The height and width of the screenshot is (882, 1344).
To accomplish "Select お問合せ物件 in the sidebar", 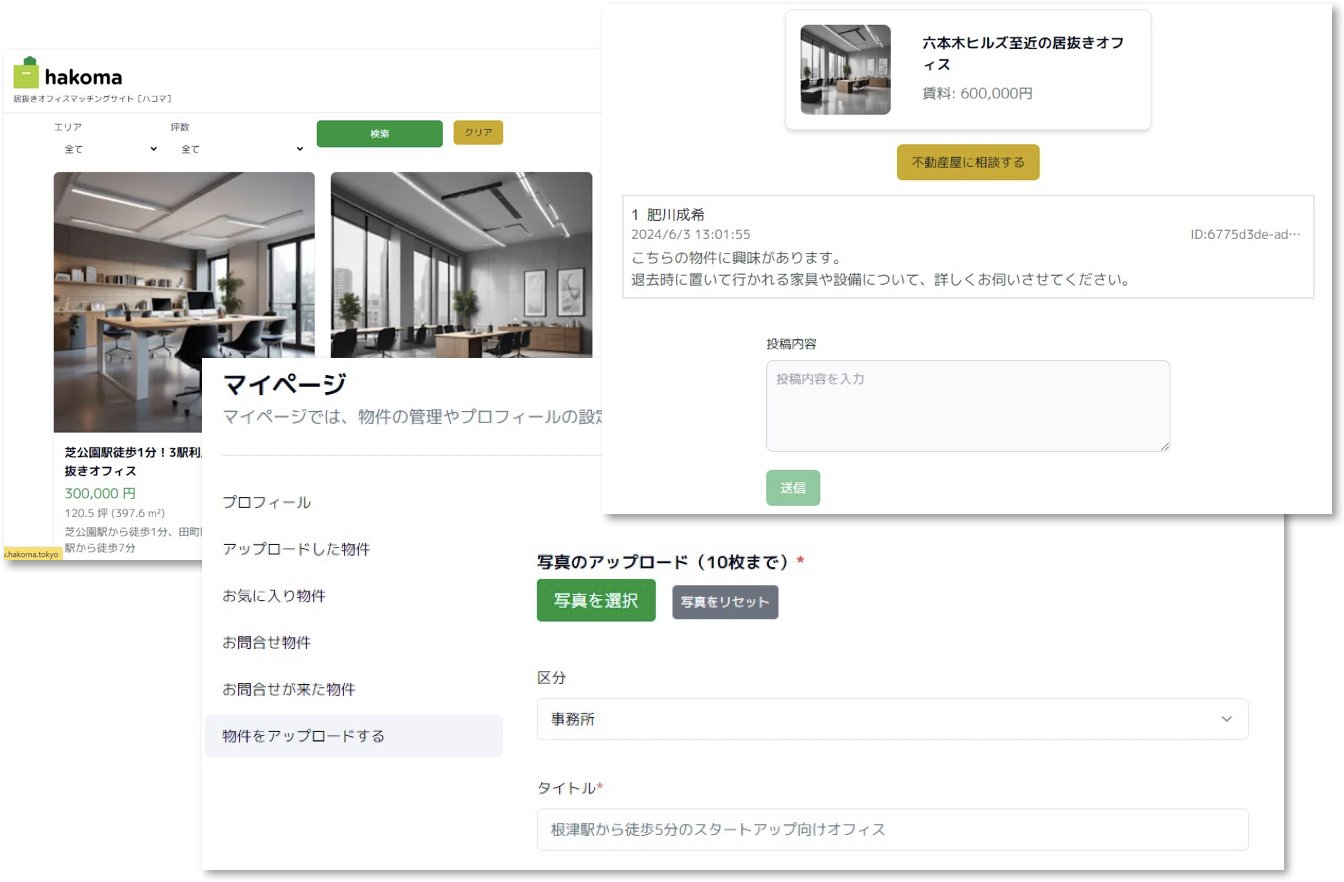I will [266, 642].
